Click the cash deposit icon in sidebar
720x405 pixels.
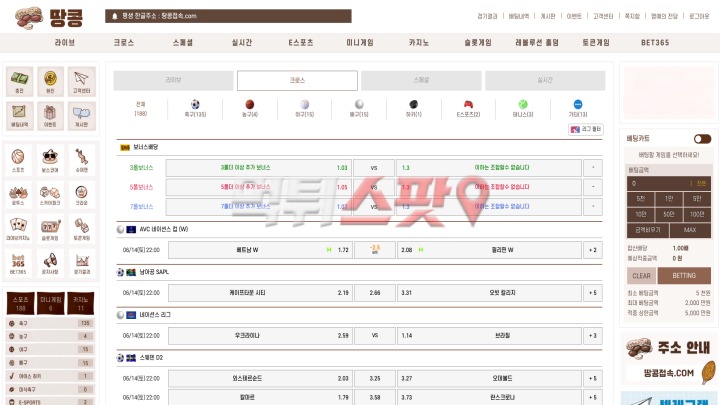pos(19,81)
